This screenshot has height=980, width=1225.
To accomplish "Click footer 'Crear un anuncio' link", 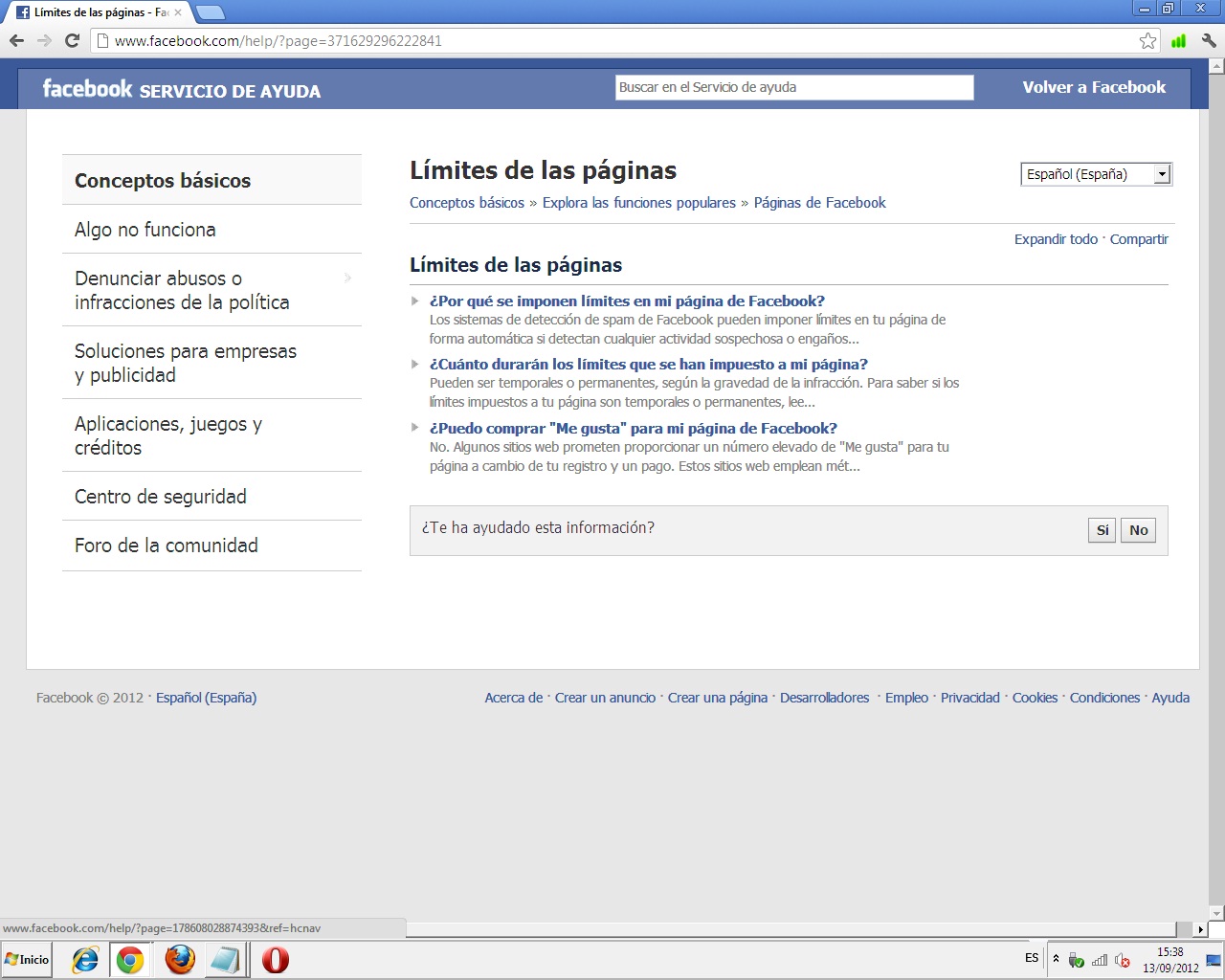I will click(x=605, y=698).
